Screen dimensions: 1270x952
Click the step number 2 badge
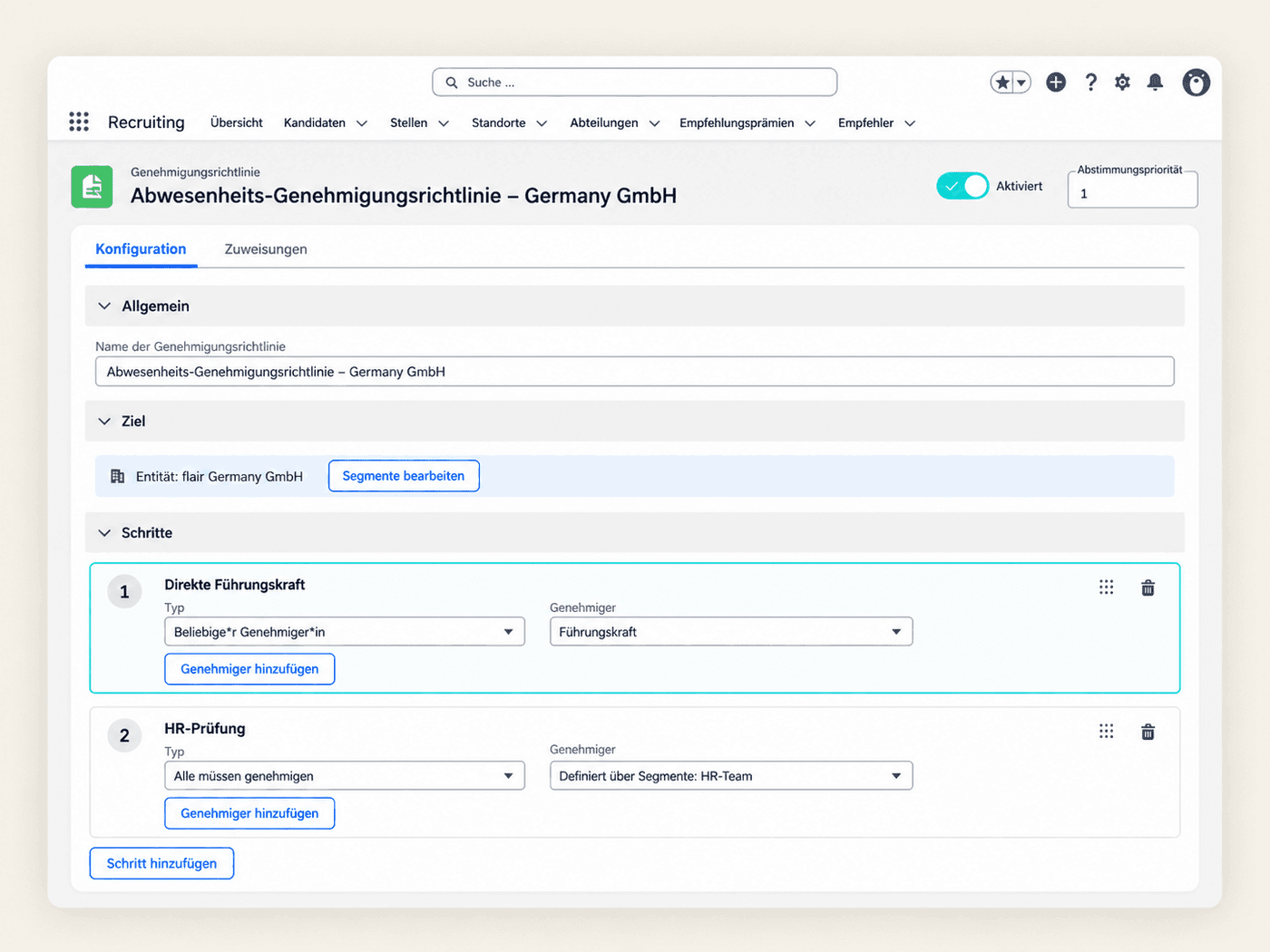pos(124,735)
